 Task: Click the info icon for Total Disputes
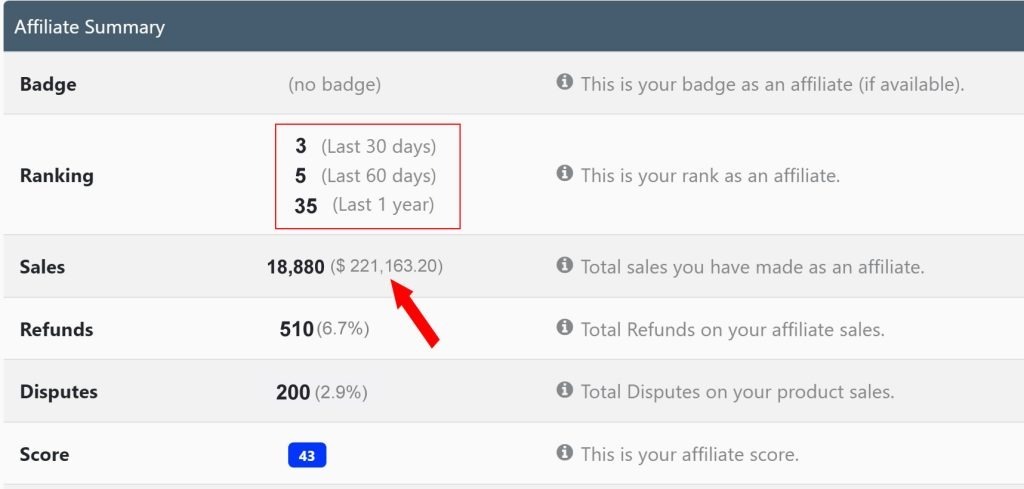pos(564,390)
